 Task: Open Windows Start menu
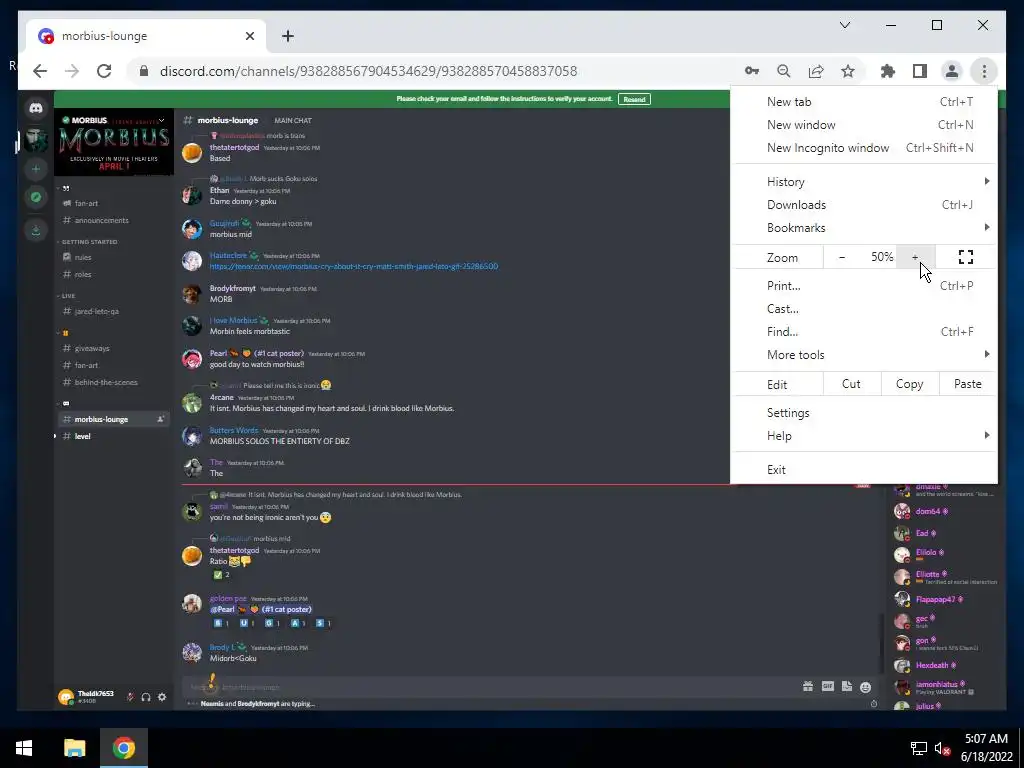point(24,748)
